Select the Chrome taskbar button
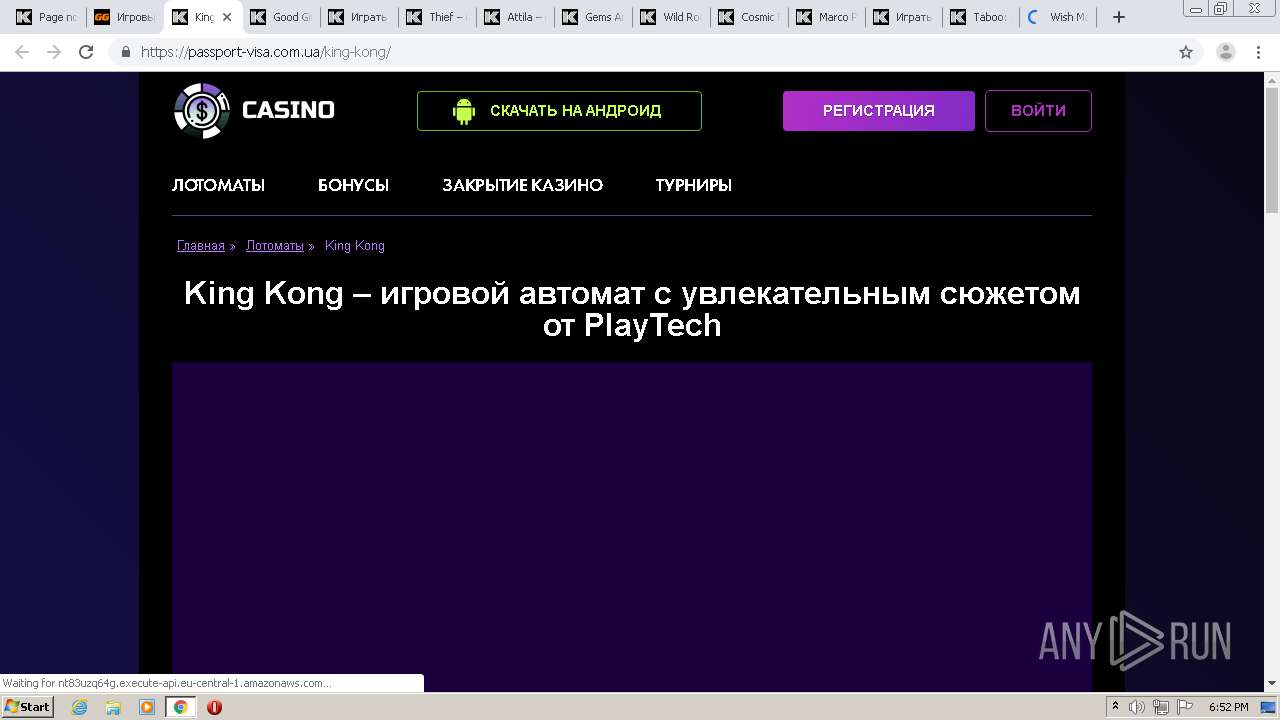Screen dimensions: 1280x720 coord(180,707)
